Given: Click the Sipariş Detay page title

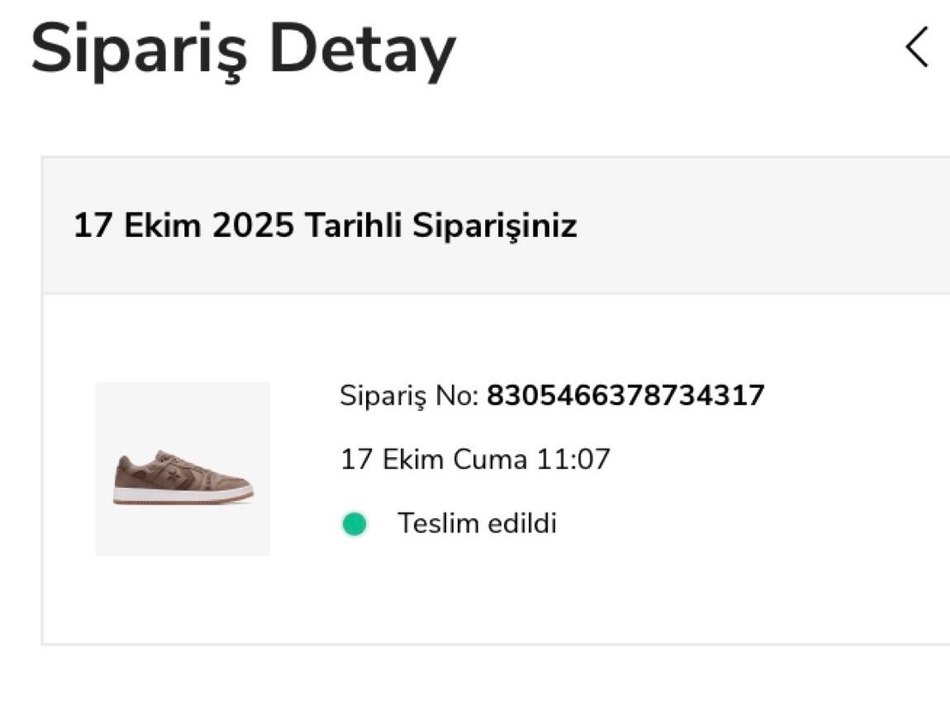Looking at the screenshot, I should [243, 47].
